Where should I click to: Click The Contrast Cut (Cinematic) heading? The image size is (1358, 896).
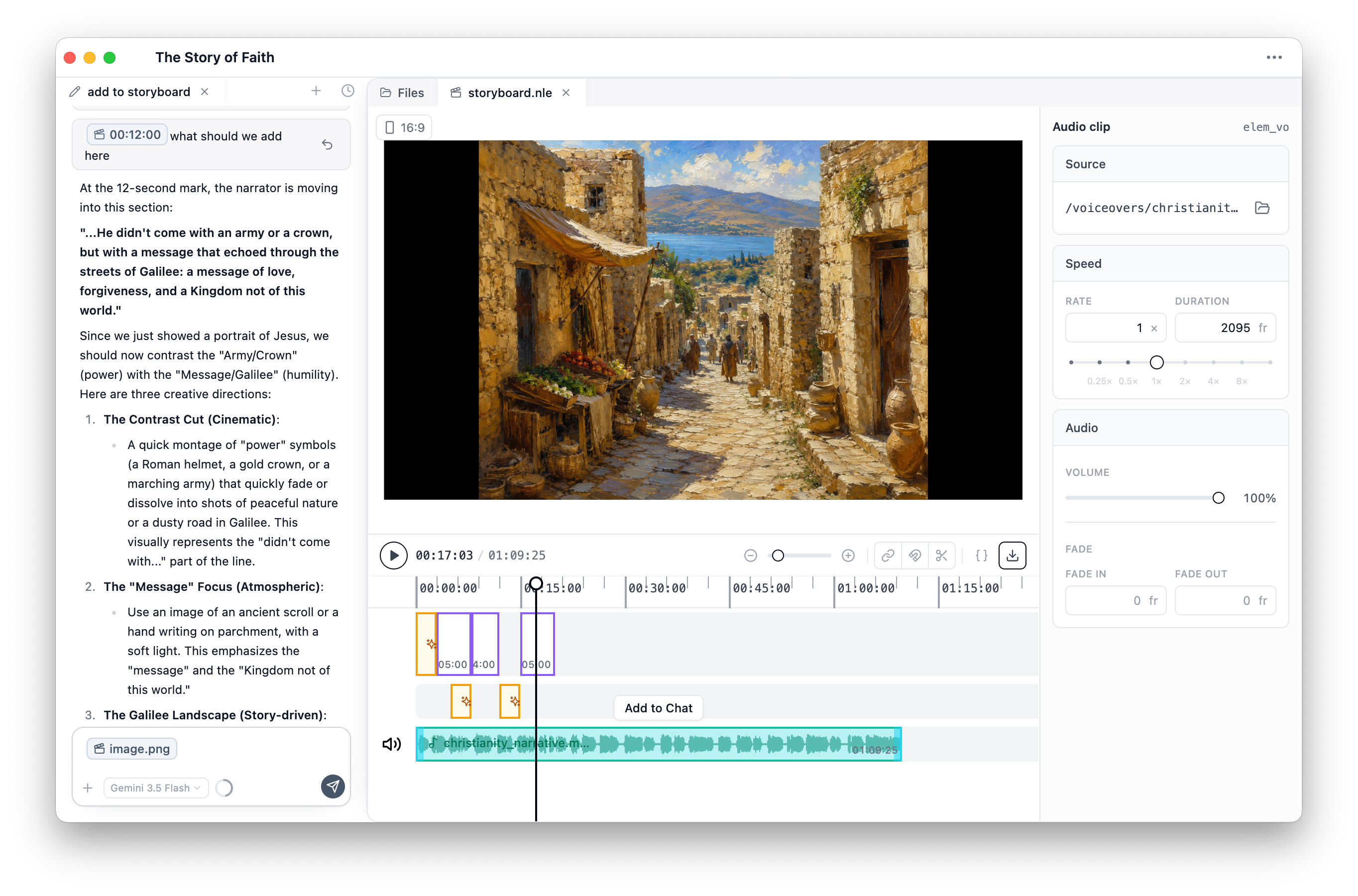click(191, 420)
